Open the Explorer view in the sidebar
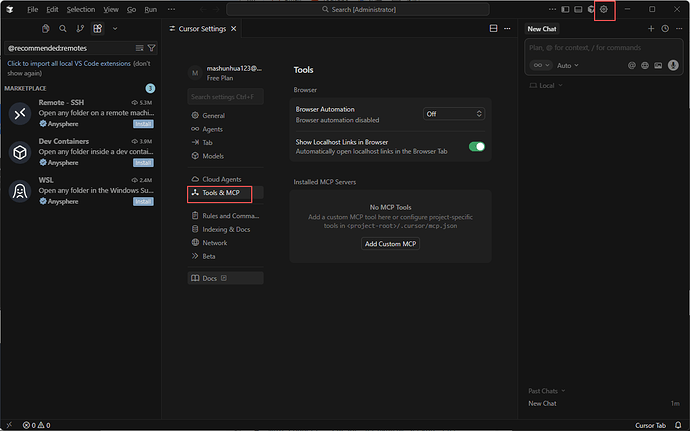Viewport: 690px width, 431px height. [45, 29]
